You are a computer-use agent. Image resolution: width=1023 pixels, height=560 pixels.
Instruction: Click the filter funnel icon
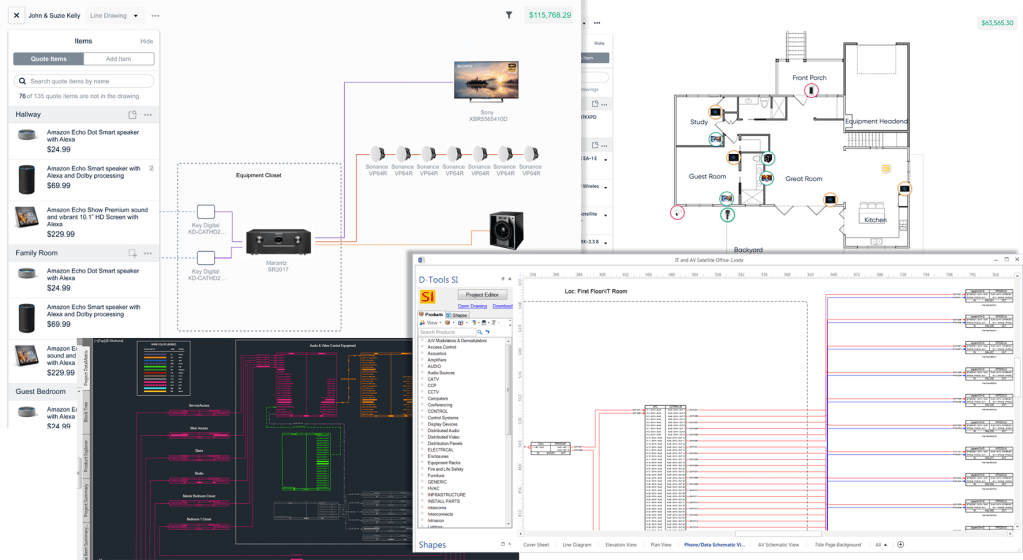[x=509, y=15]
